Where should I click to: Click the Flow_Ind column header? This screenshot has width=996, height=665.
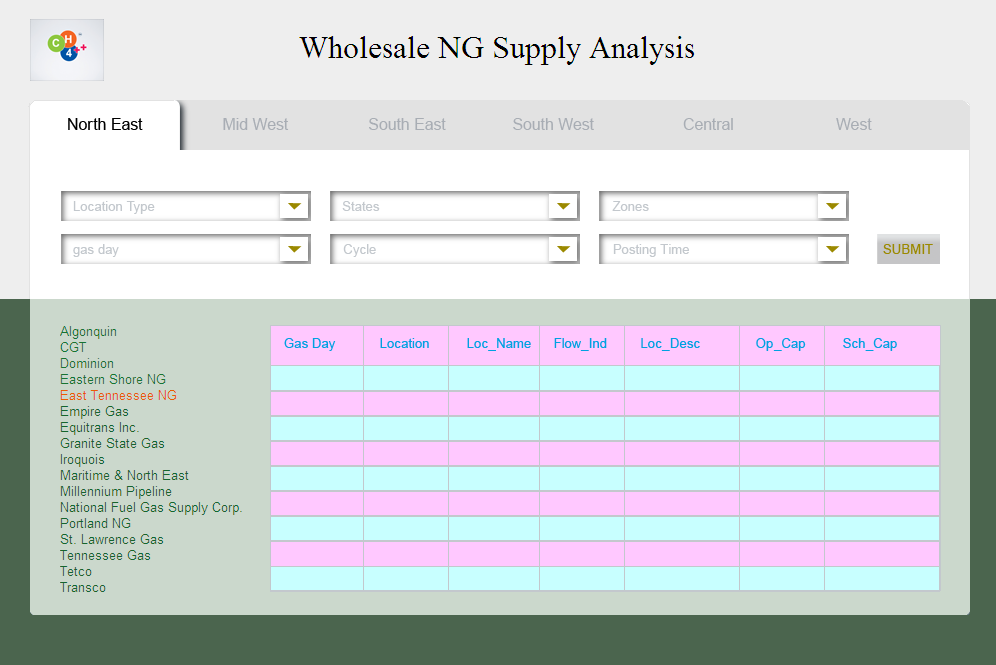(x=582, y=345)
